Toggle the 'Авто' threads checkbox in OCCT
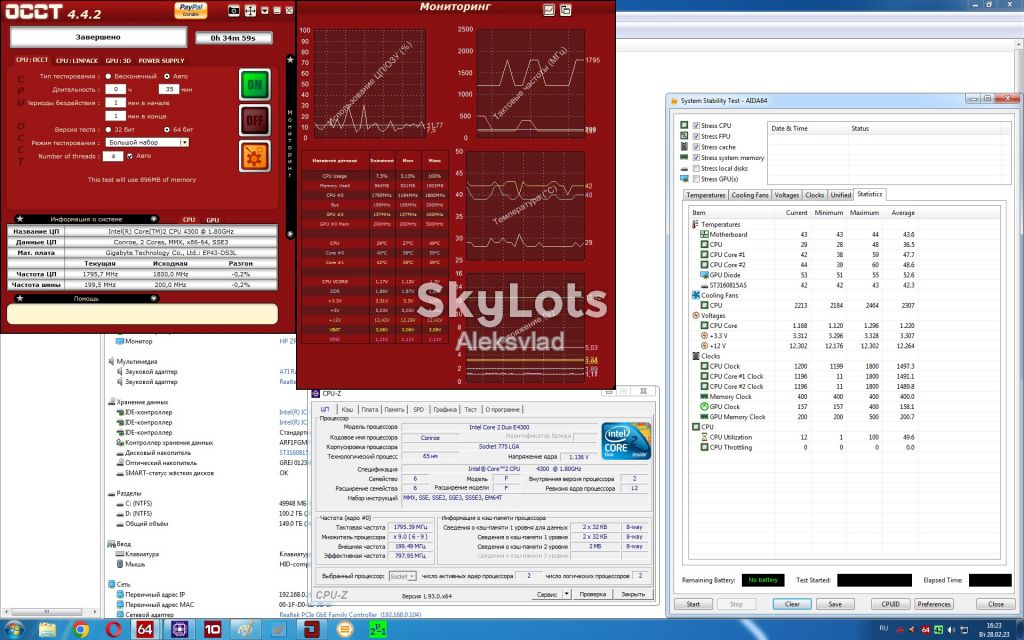The image size is (1024, 640). pos(130,156)
